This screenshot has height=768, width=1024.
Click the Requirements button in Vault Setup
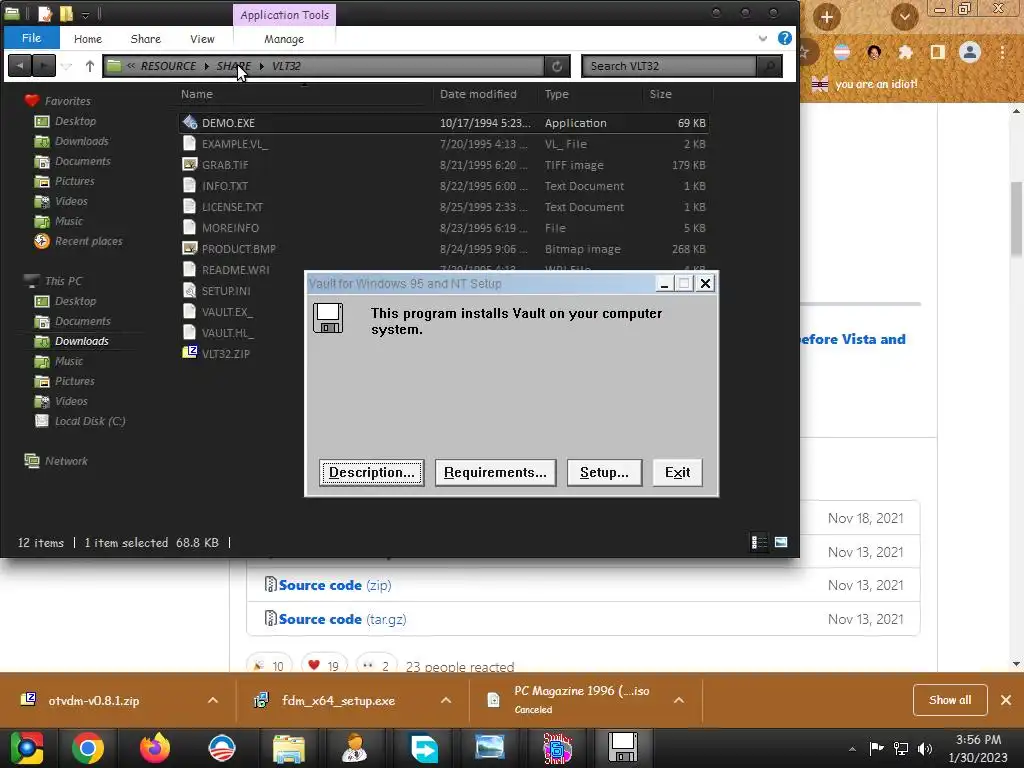(x=495, y=472)
